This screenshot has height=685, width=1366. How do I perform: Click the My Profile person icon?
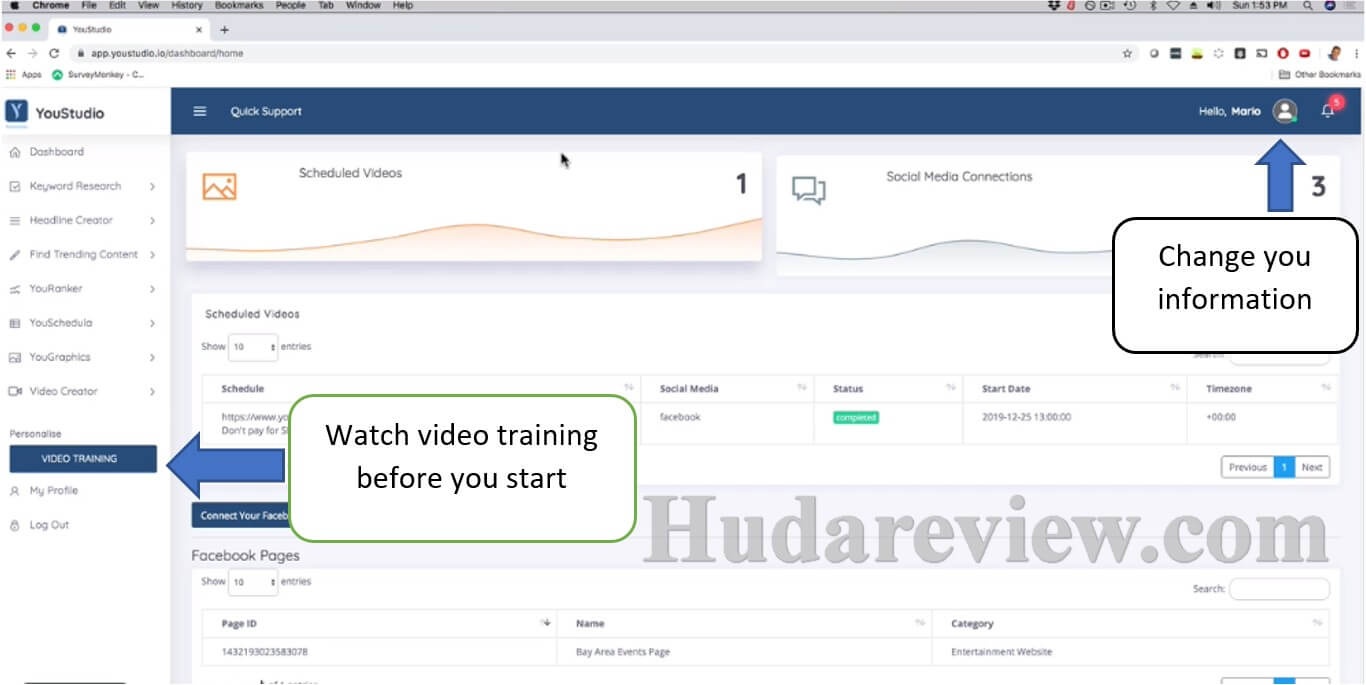(14, 490)
